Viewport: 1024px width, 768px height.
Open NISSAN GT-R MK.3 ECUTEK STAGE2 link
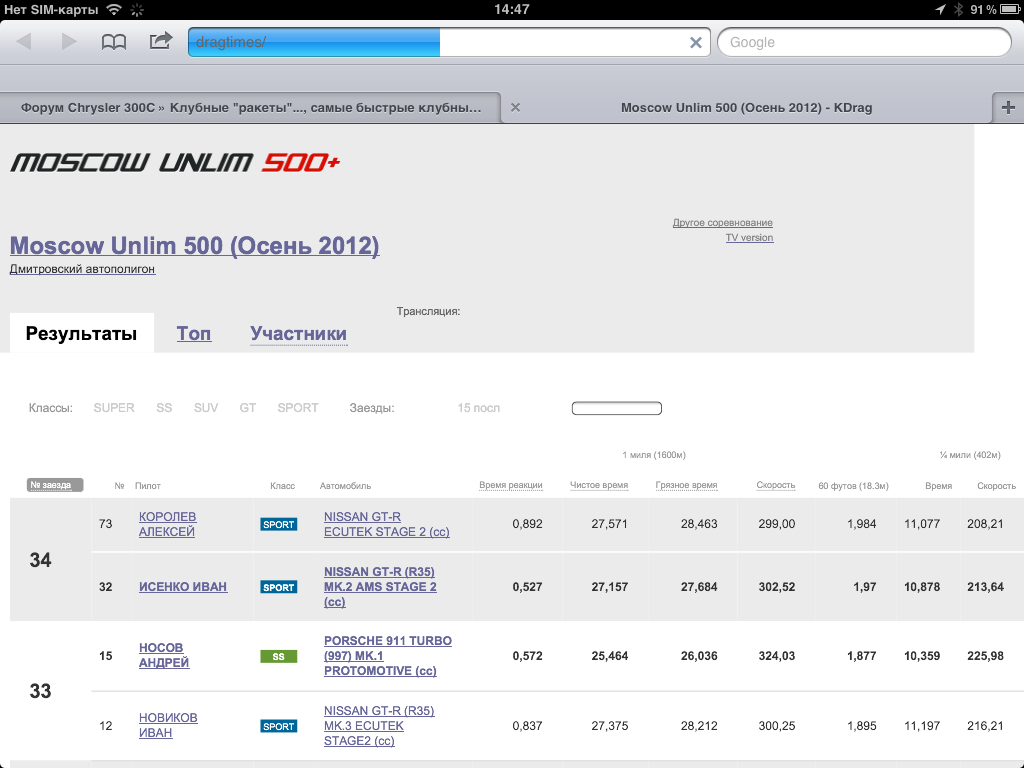click(379, 726)
